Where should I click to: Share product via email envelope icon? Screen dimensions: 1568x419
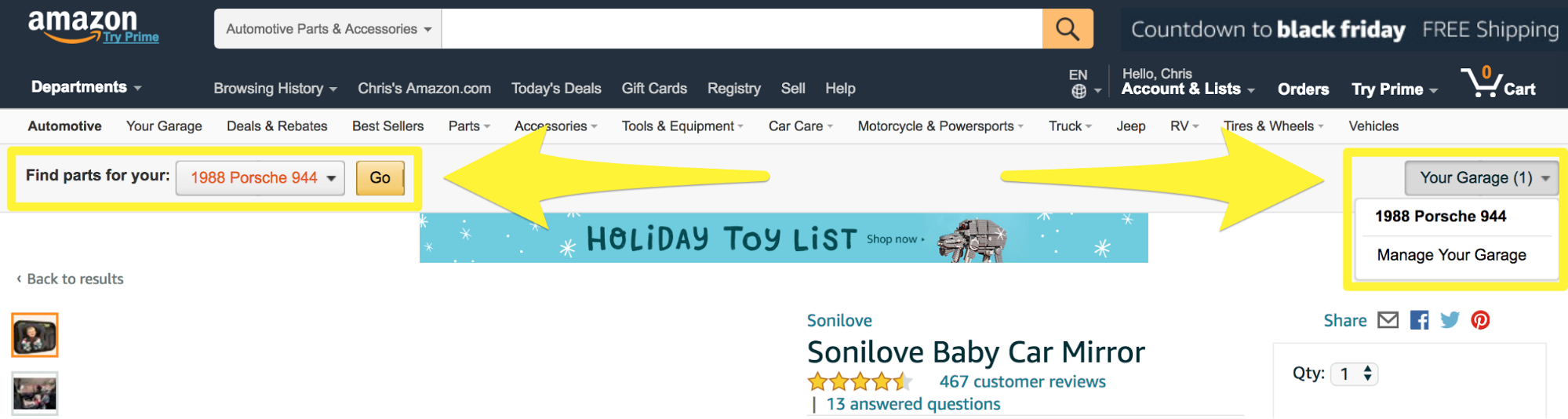(1388, 320)
